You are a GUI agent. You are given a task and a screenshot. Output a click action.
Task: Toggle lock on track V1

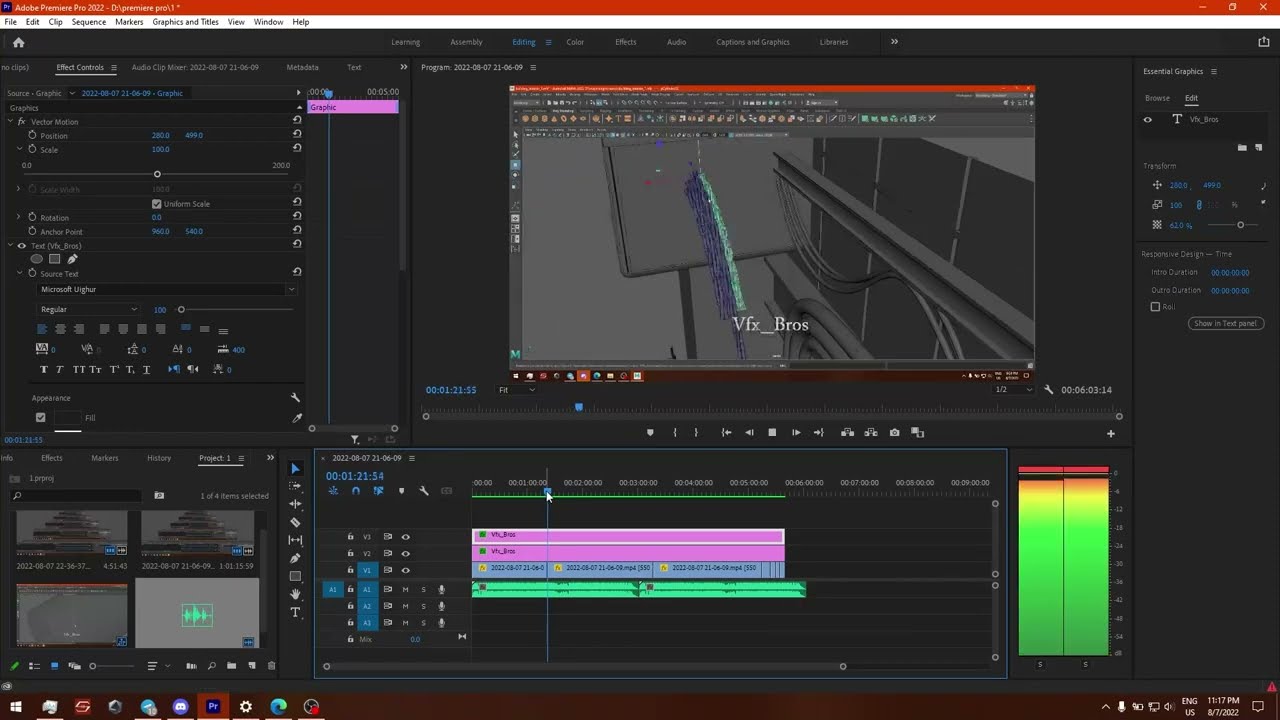pos(350,570)
